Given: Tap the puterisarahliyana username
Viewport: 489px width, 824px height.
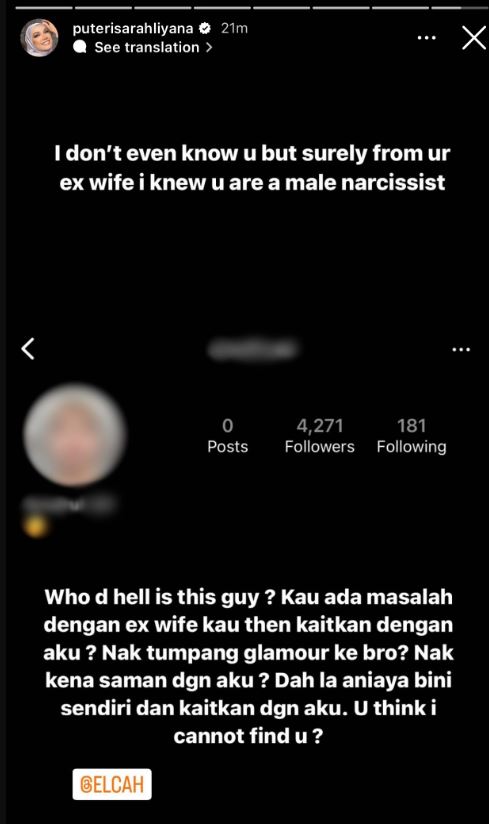Looking at the screenshot, I should [133, 28].
